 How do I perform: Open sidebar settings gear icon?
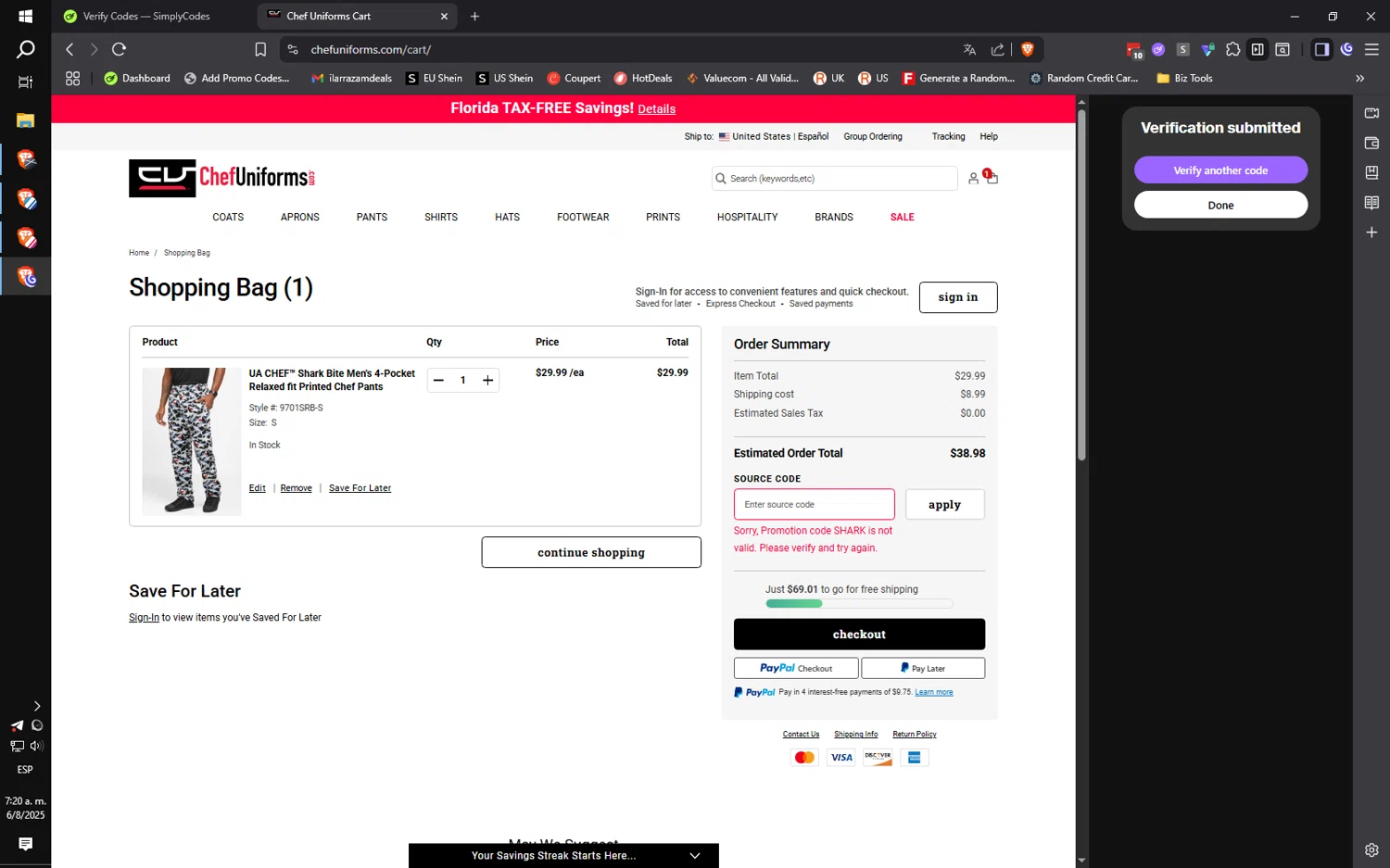coord(1371,849)
